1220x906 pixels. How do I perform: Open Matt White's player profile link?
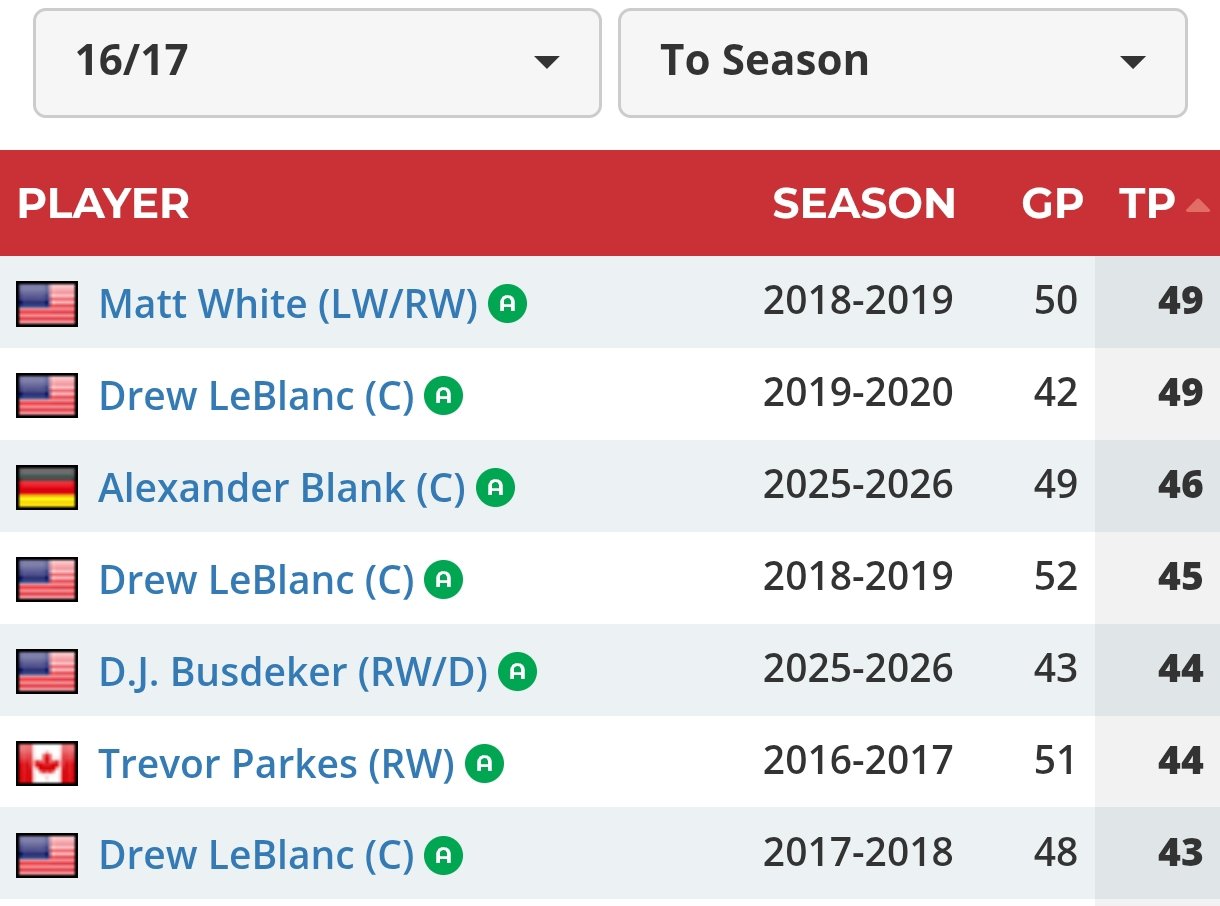(x=288, y=303)
